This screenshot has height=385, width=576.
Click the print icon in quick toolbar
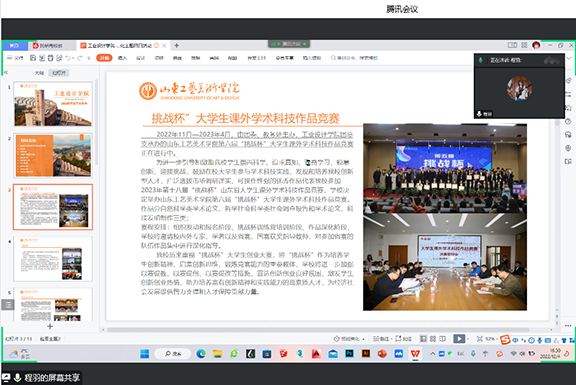50,58
